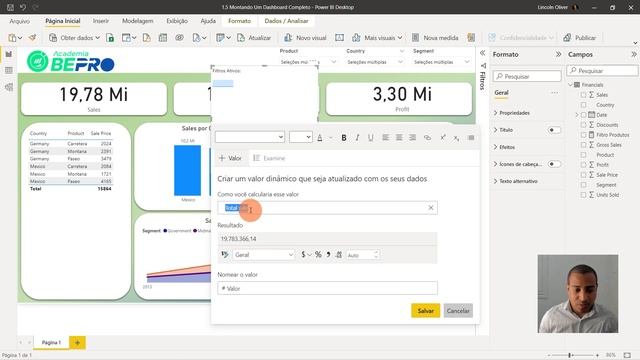The width and height of the screenshot is (640, 360).
Task: Click the format painter icon in ribbon
Action: (32, 38)
